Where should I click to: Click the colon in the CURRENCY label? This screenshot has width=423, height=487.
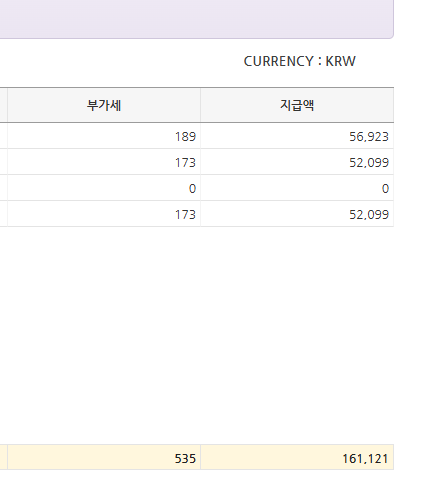click(320, 62)
